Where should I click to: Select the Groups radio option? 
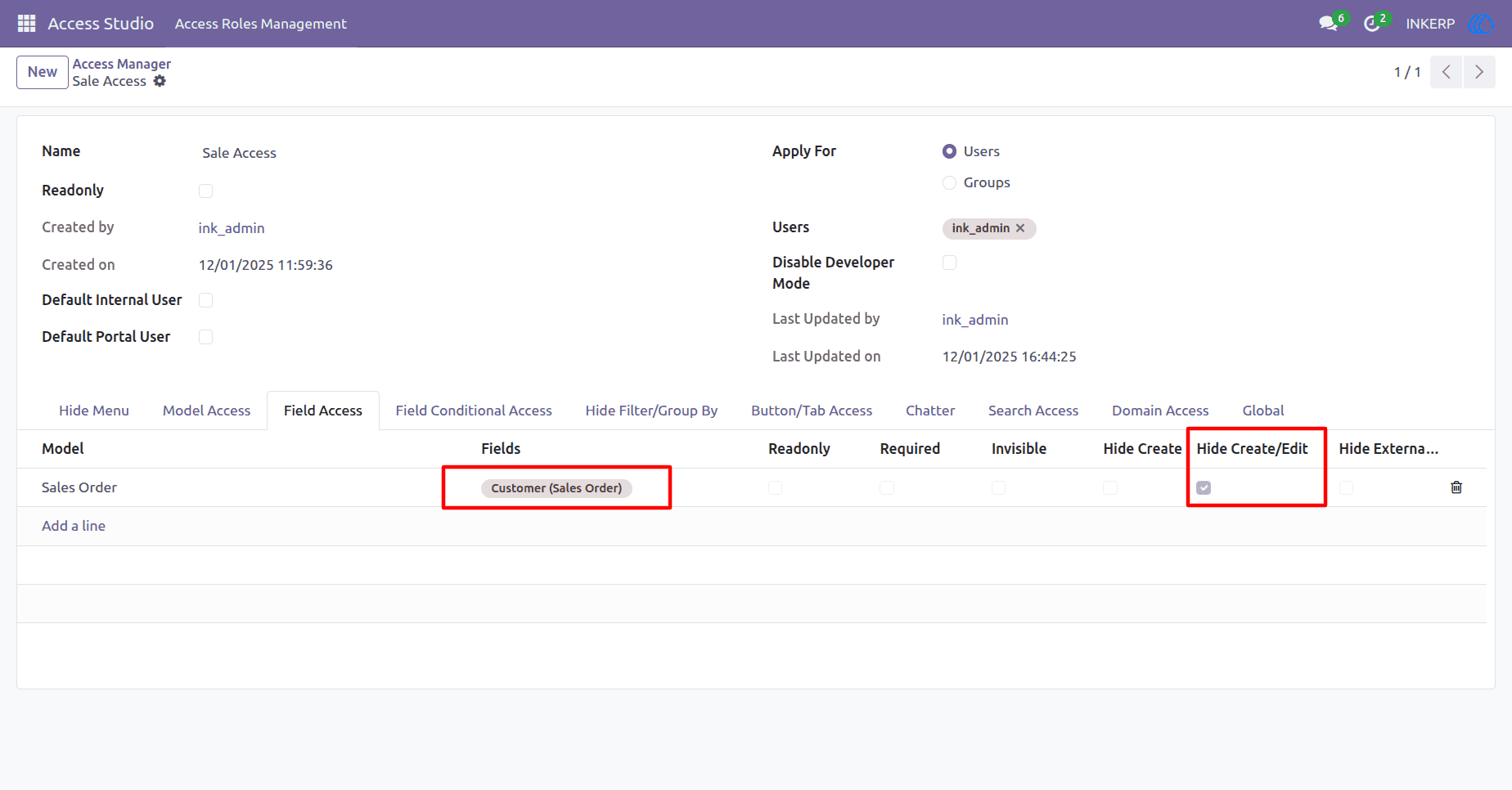949,182
